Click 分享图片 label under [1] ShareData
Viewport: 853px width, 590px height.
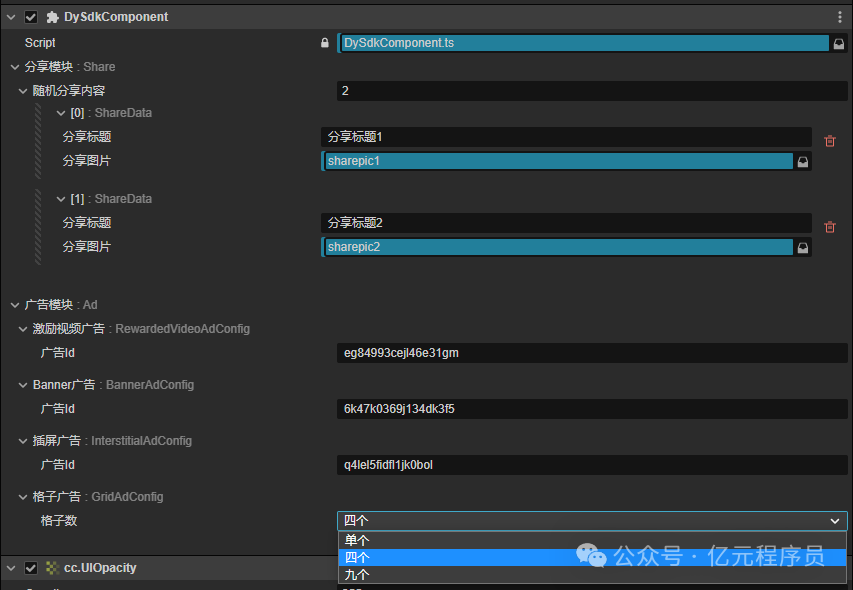coord(86,247)
